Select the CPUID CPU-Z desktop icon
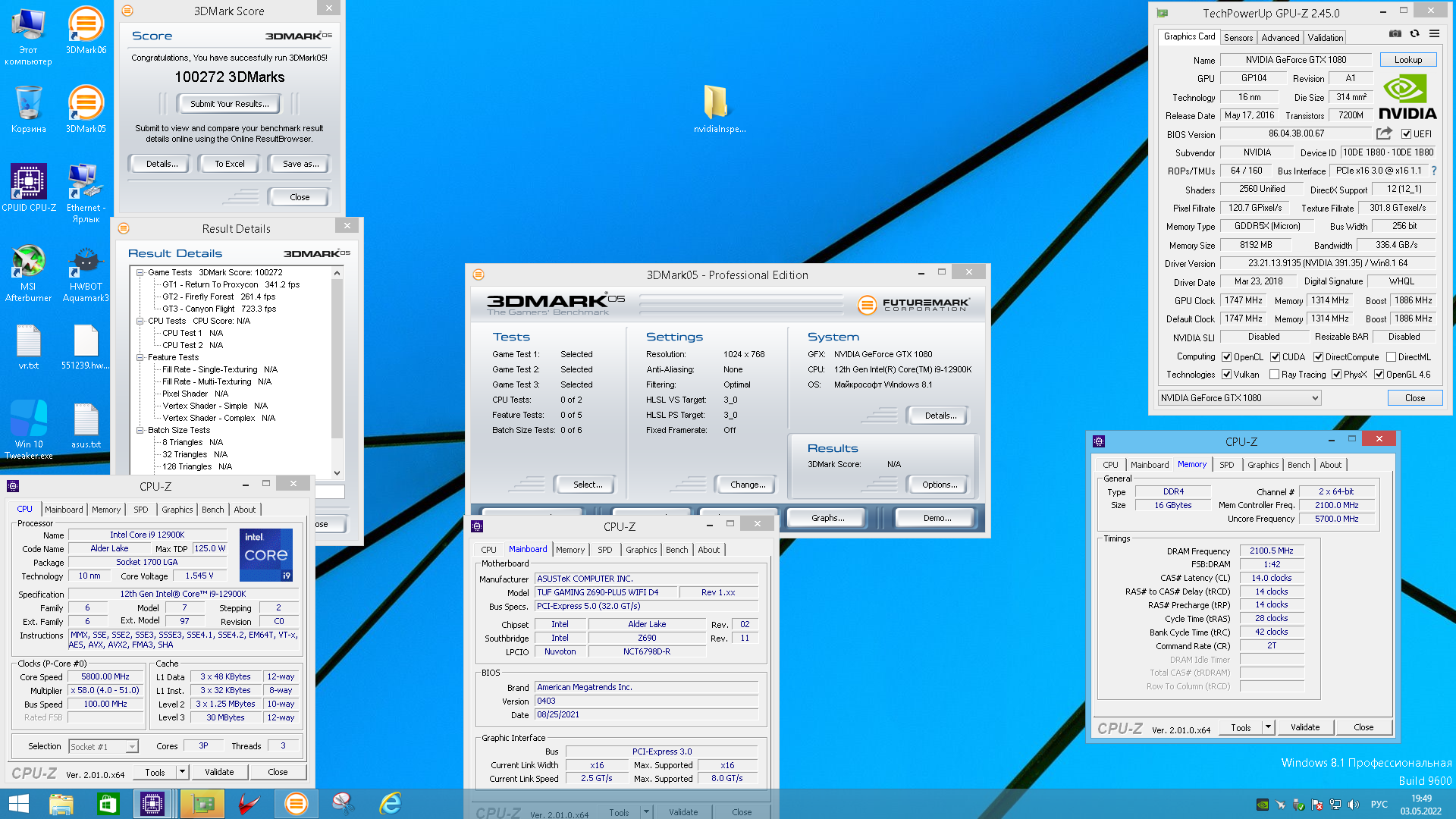The width and height of the screenshot is (1456, 819). point(29,188)
